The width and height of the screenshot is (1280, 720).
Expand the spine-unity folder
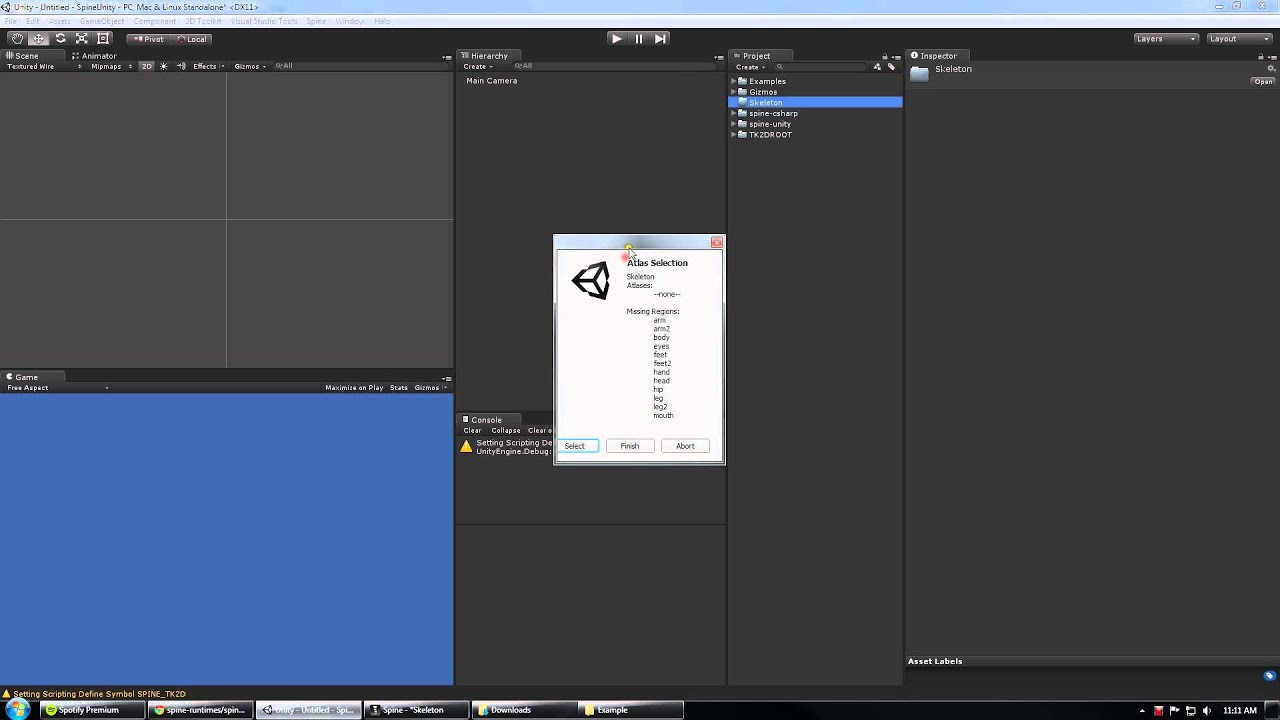click(734, 124)
